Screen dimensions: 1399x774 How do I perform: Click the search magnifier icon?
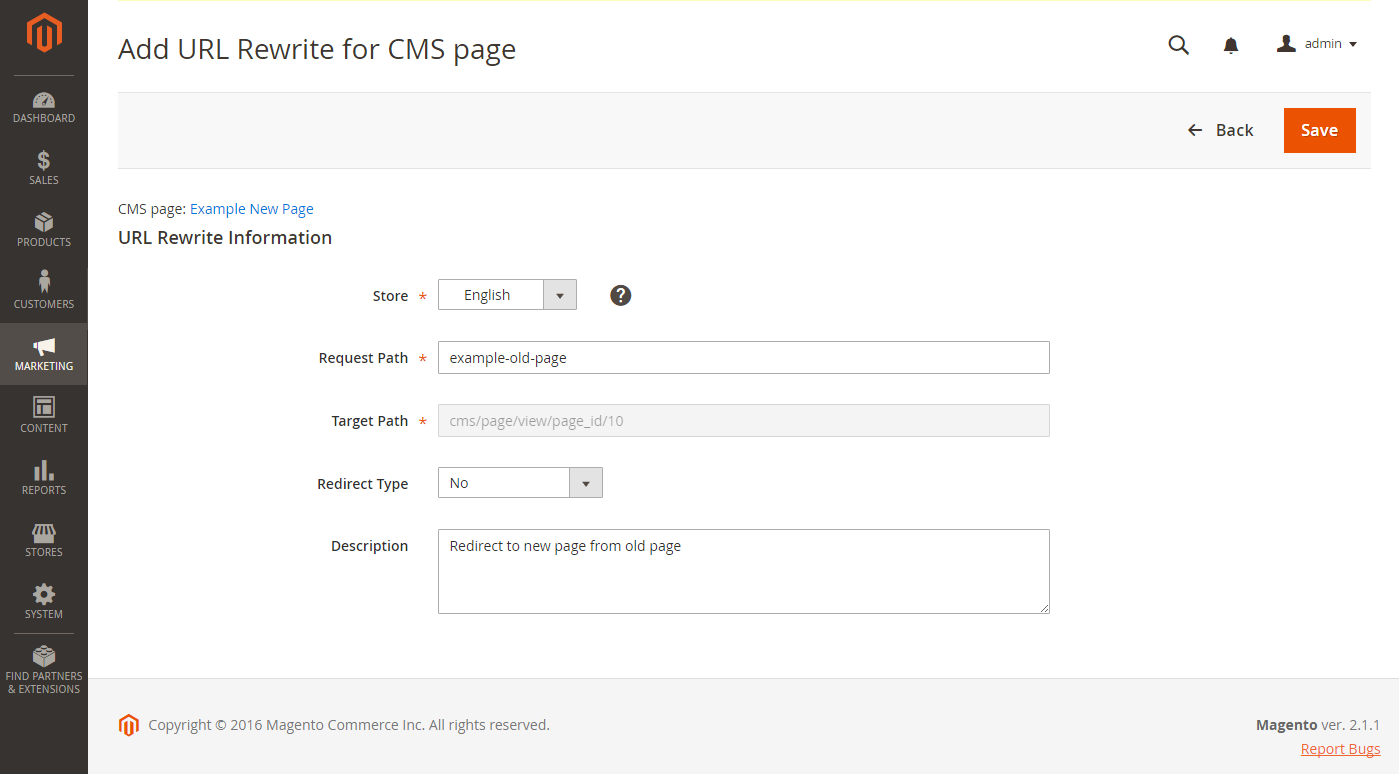click(1179, 45)
